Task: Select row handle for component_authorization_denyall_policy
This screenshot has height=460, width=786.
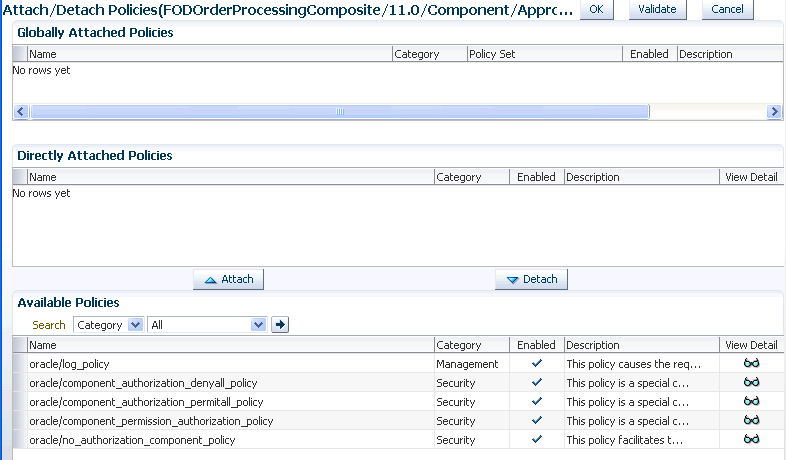Action: (x=20, y=382)
